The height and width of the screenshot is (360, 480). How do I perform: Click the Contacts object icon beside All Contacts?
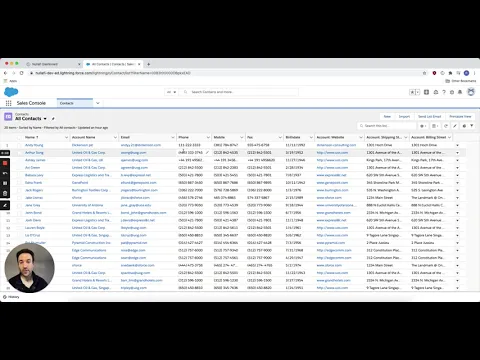(x=8, y=117)
